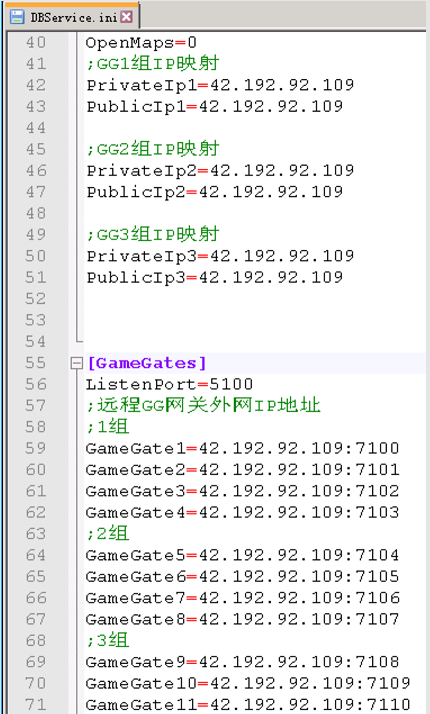Click the [GameGates] section header text
Viewport: 430px width, 714px height.
[146, 363]
